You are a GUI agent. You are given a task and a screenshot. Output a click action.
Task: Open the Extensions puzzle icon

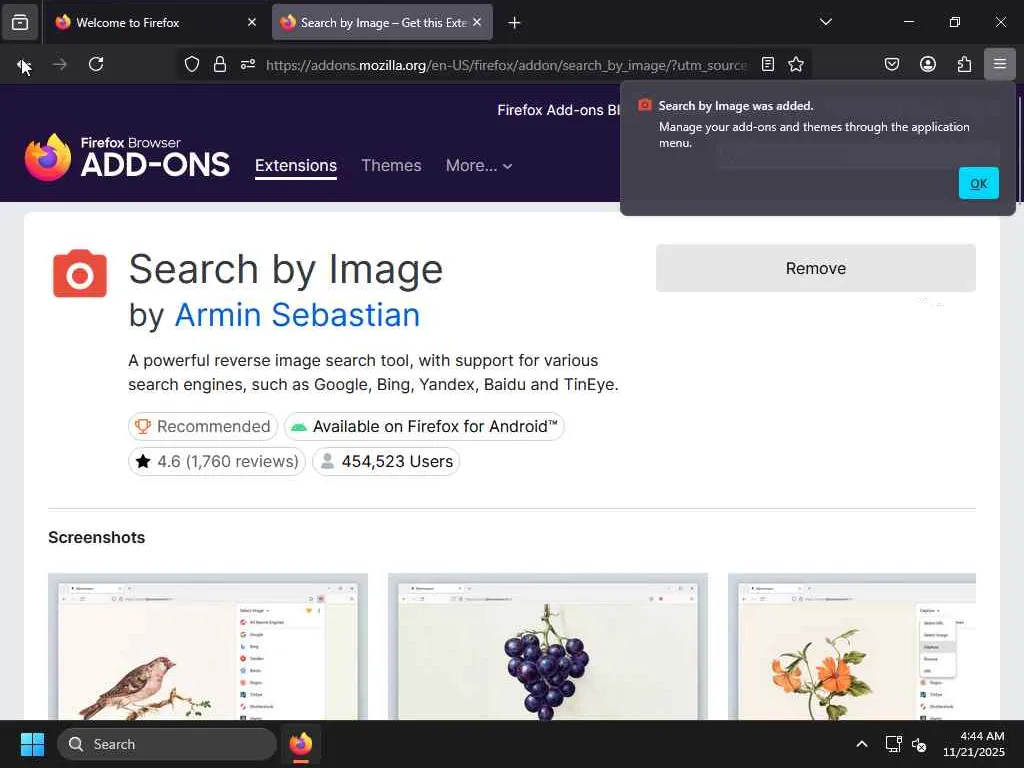tap(964, 64)
